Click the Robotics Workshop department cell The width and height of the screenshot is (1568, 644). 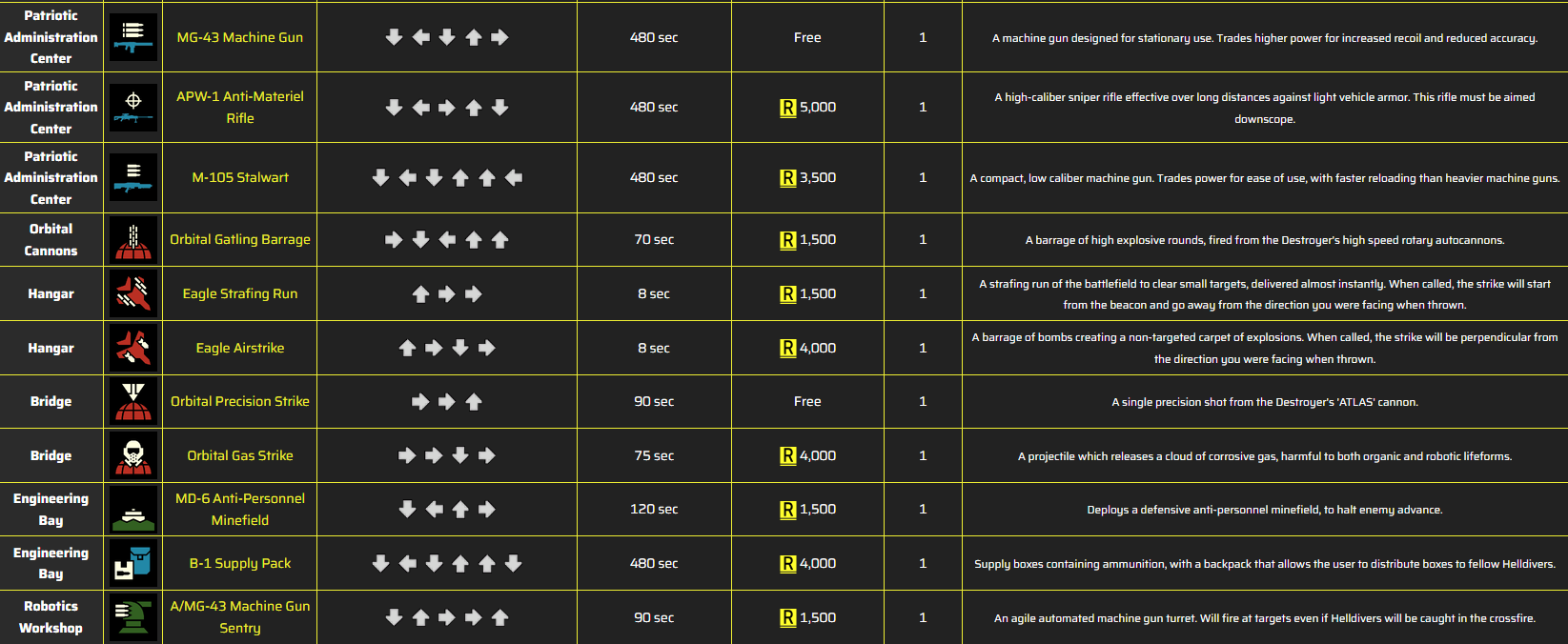click(x=51, y=617)
